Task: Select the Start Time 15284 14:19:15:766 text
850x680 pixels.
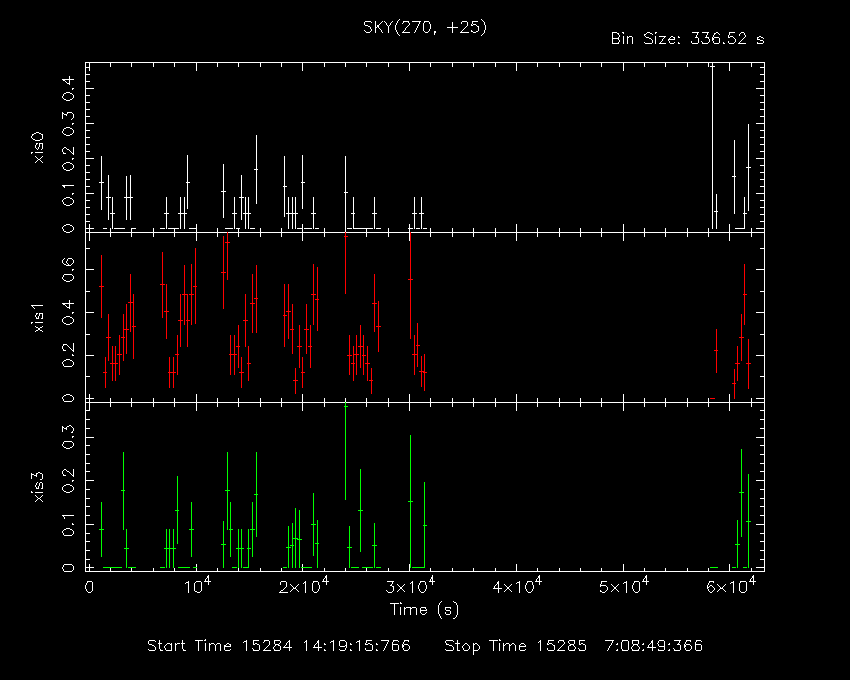Action: coord(279,646)
